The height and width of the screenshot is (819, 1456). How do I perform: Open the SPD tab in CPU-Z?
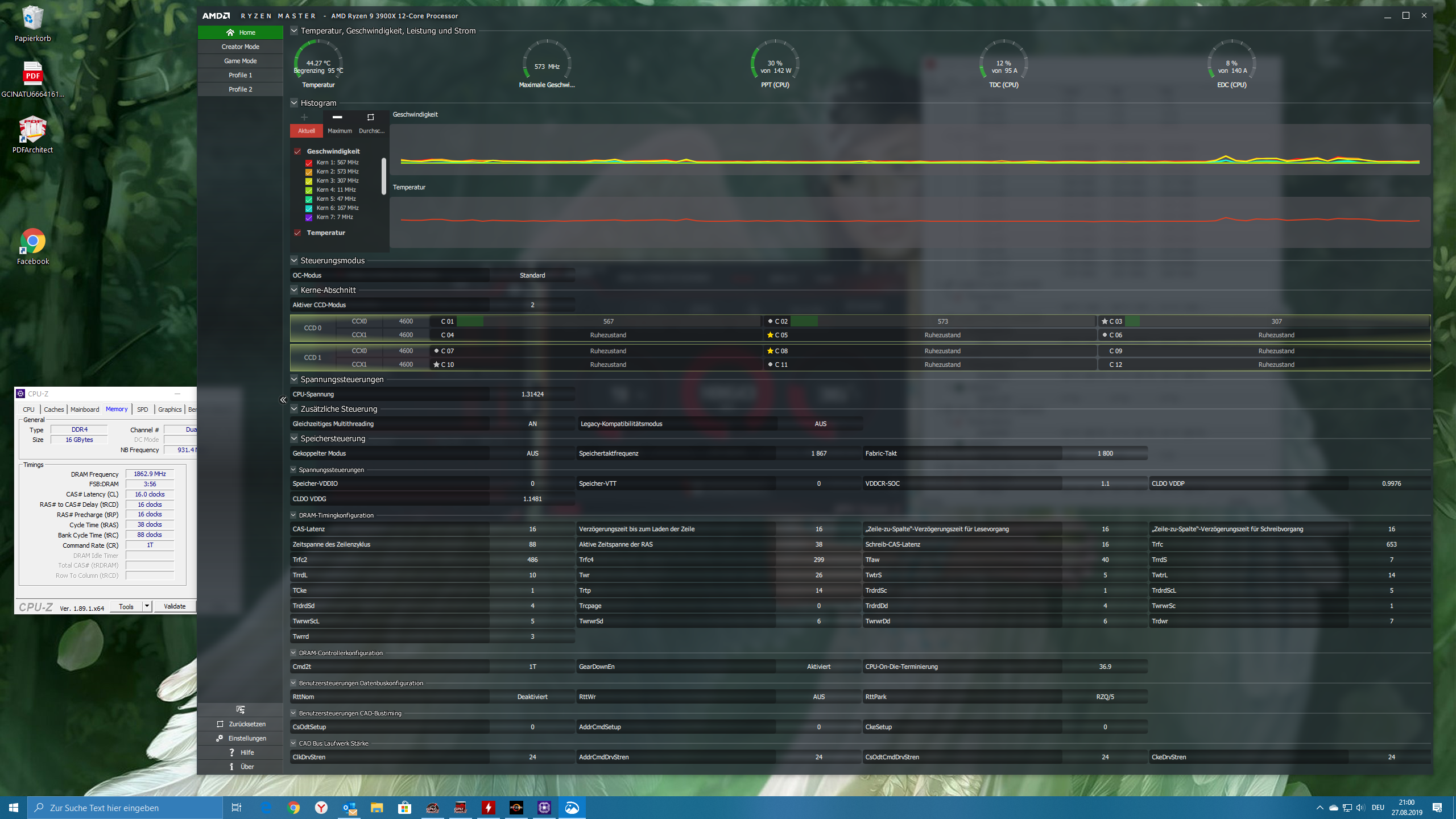142,409
